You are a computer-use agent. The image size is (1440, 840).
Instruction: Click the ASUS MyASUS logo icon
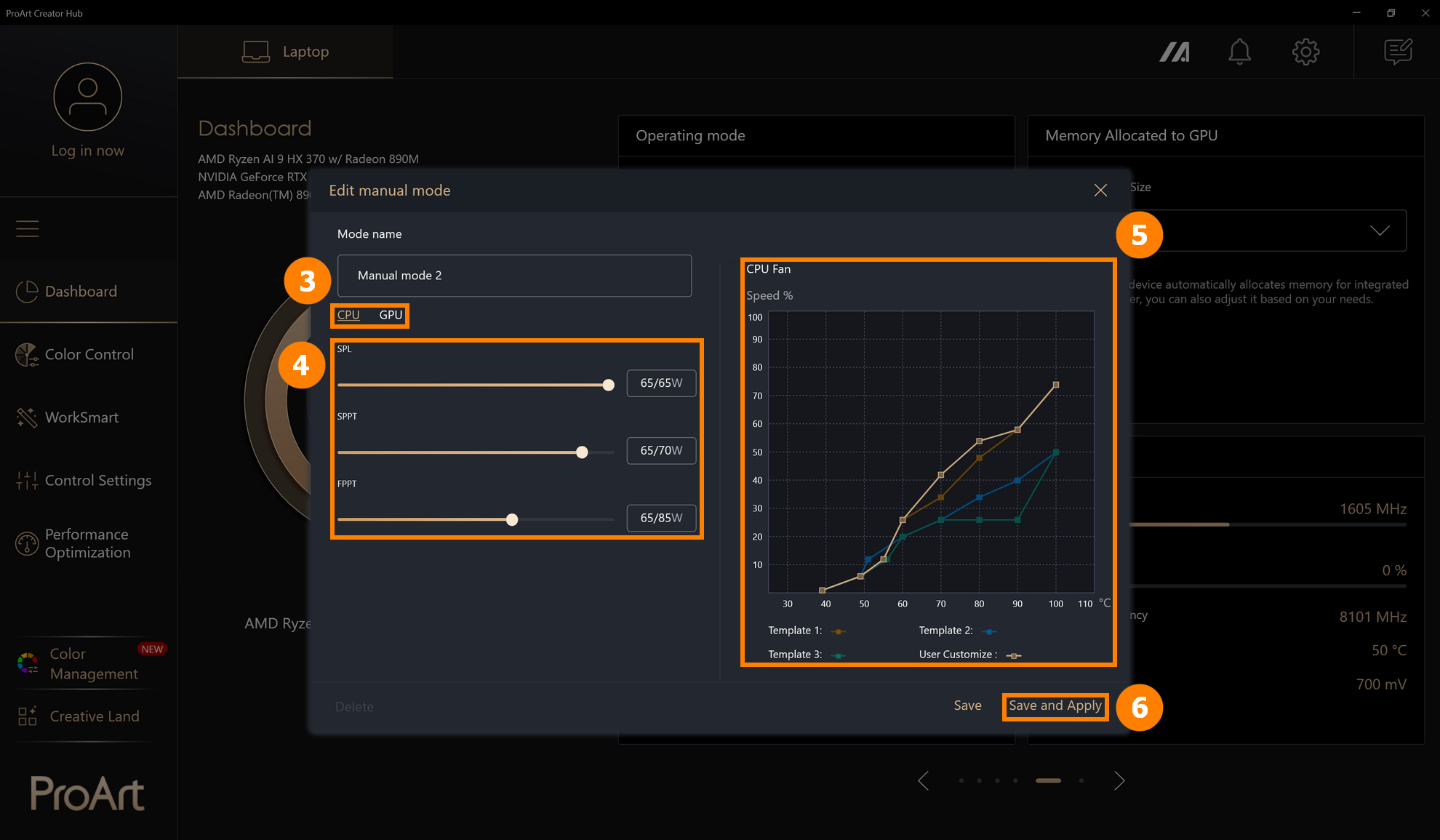pyautogui.click(x=1175, y=52)
